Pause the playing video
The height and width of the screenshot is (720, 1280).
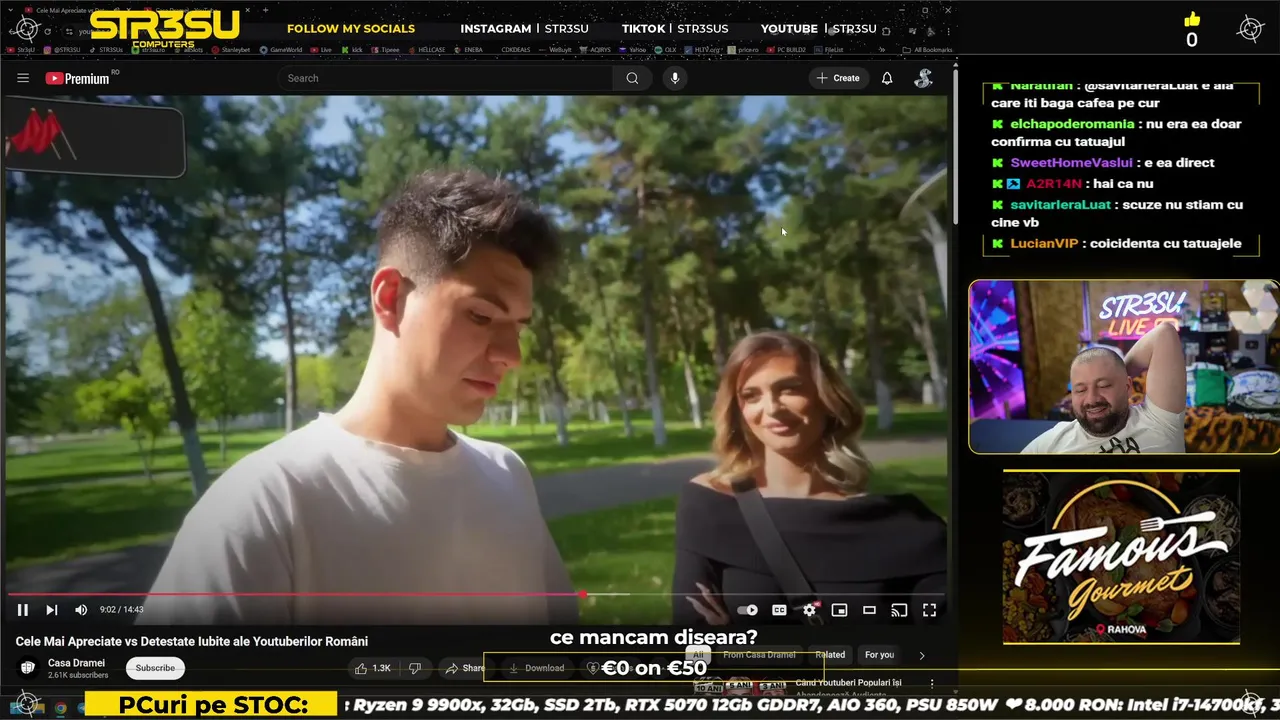tap(22, 610)
